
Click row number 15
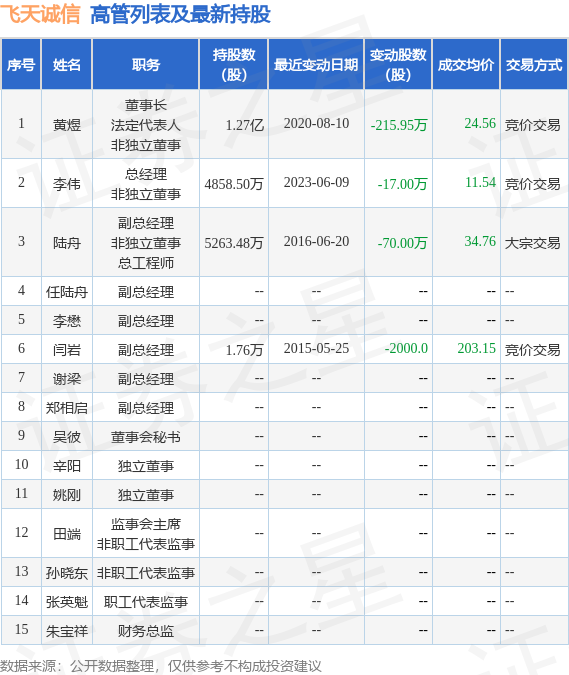click(x=22, y=629)
